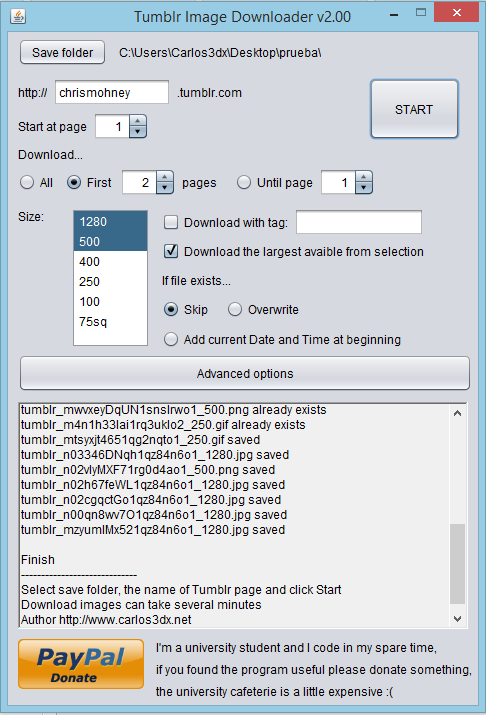Click log line tumblr_m4n1h33lai1rq3uklo2_250.gif already exists

(163, 425)
